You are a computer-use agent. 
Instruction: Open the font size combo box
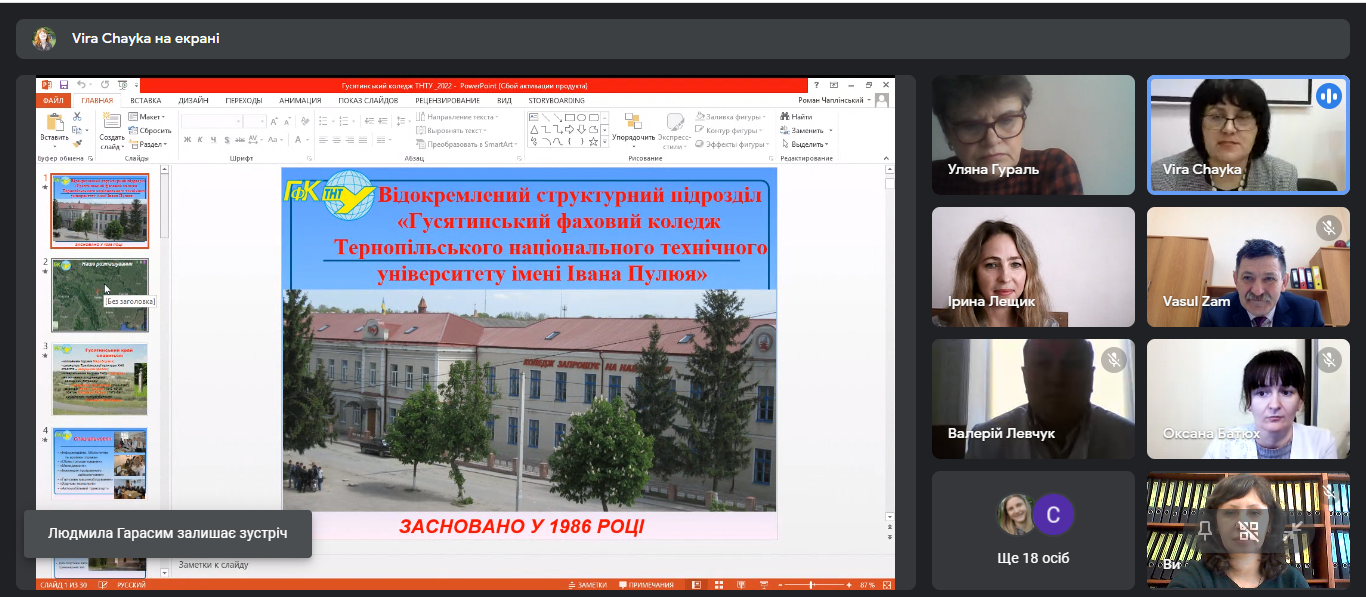(255, 122)
